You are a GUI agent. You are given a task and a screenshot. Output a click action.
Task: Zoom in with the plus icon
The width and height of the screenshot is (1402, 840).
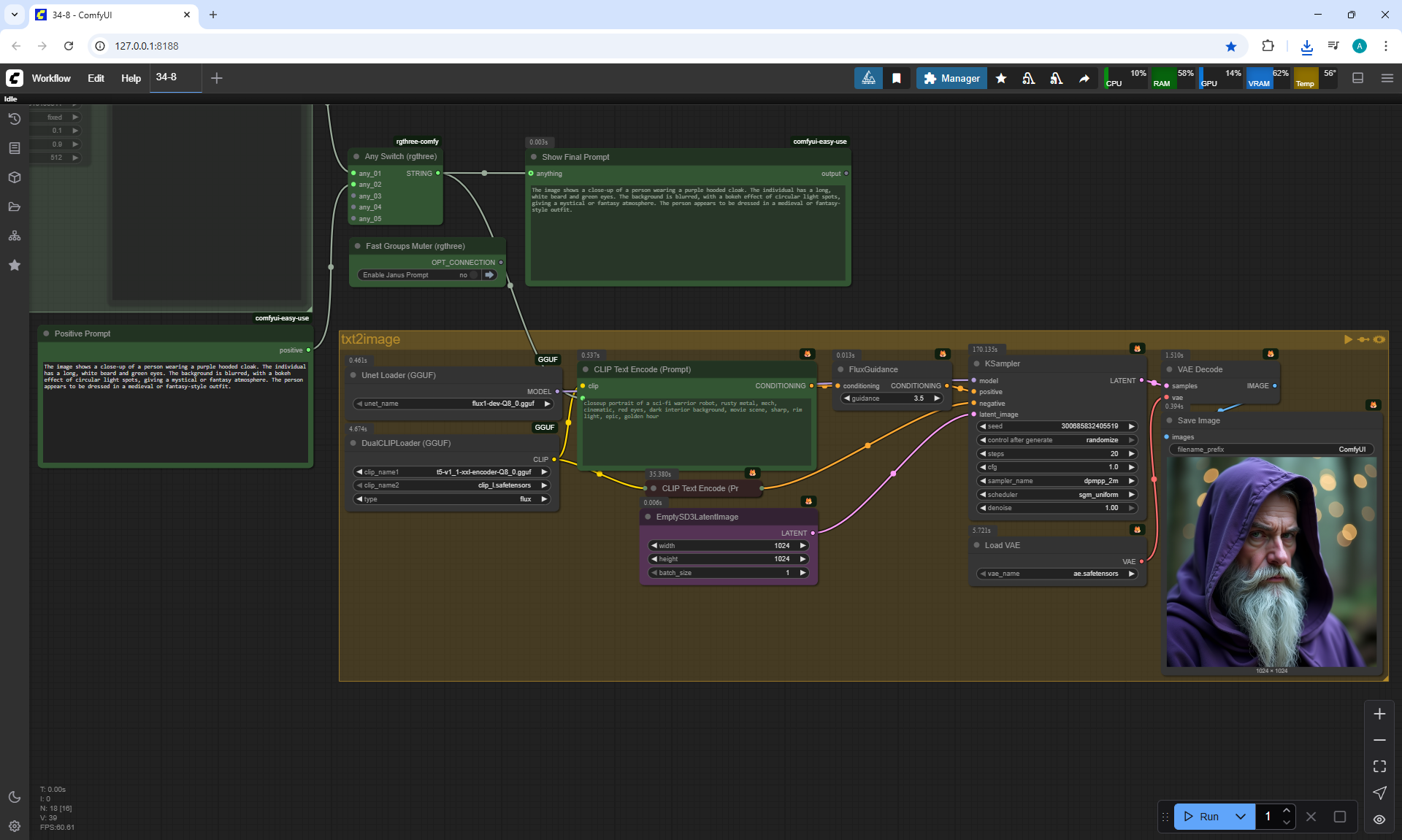pos(1379,714)
